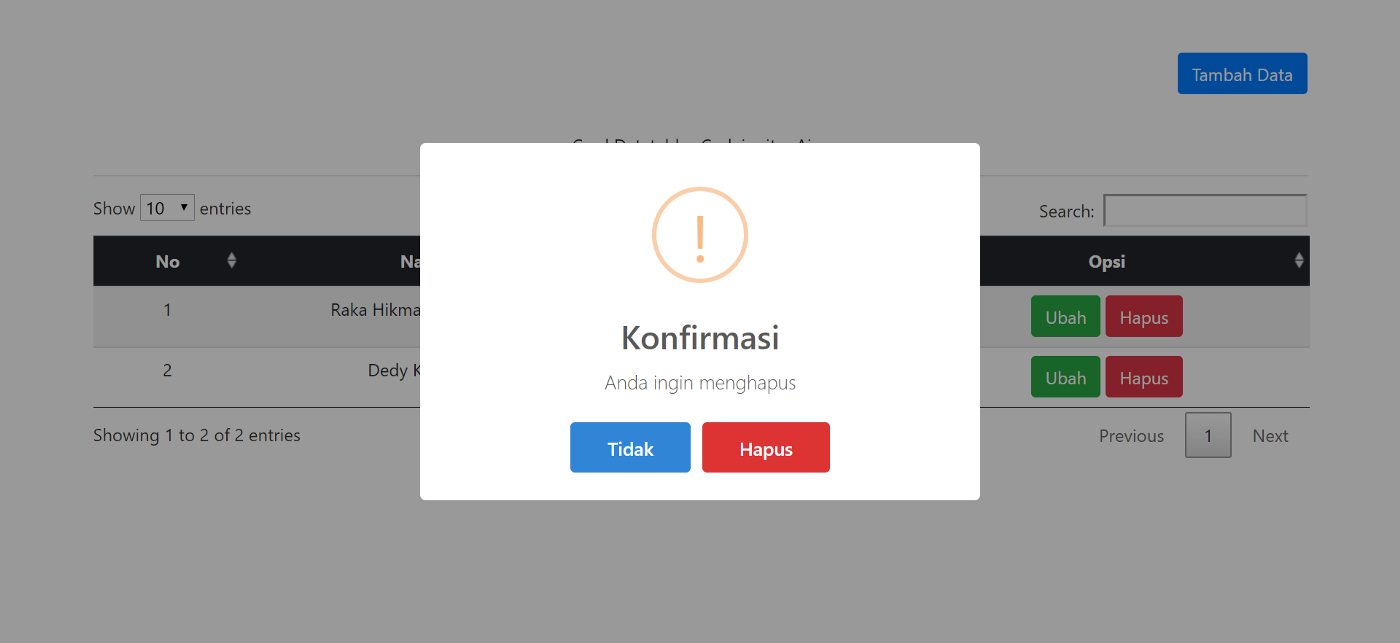This screenshot has height=643, width=1400.
Task: Select the Konfirmasi dialog title
Action: tap(700, 337)
